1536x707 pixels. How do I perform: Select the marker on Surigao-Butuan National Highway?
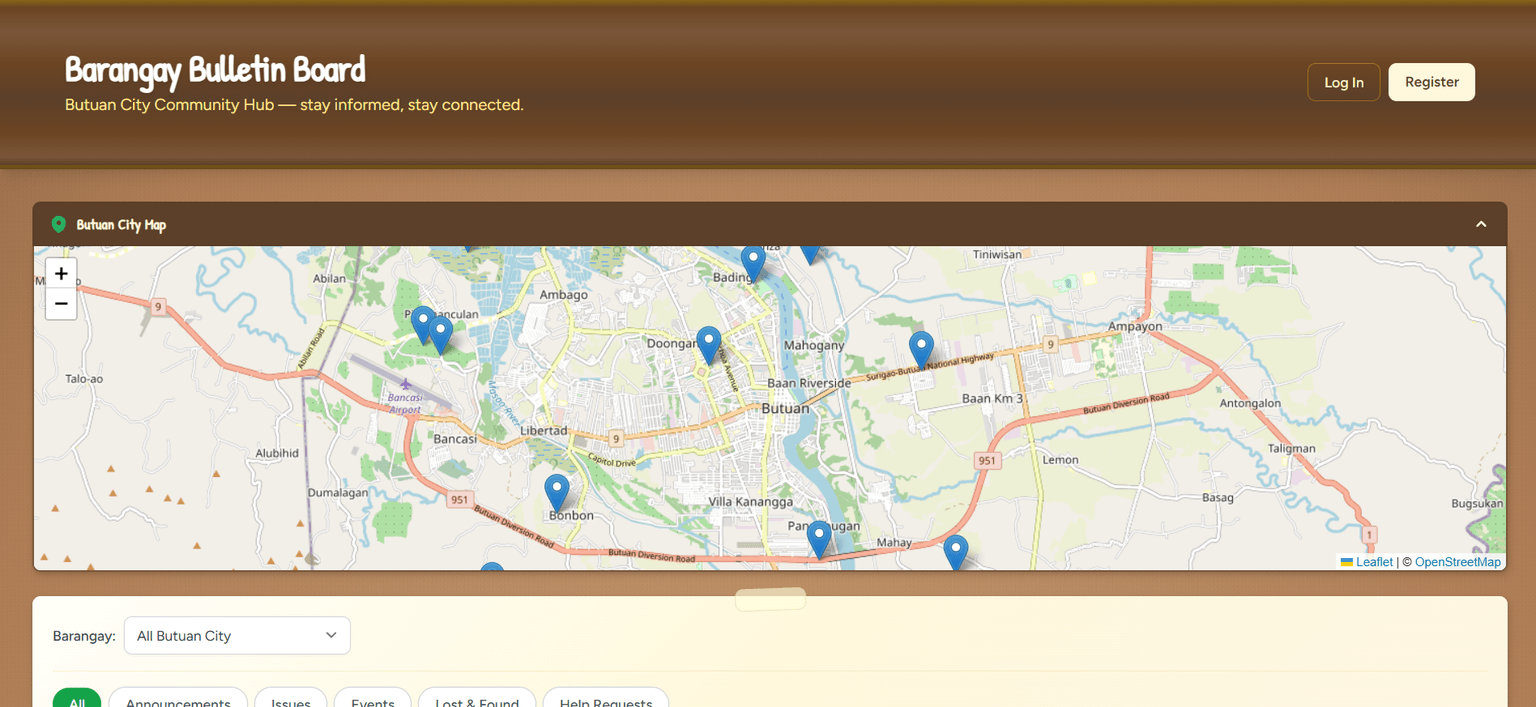[x=921, y=351]
